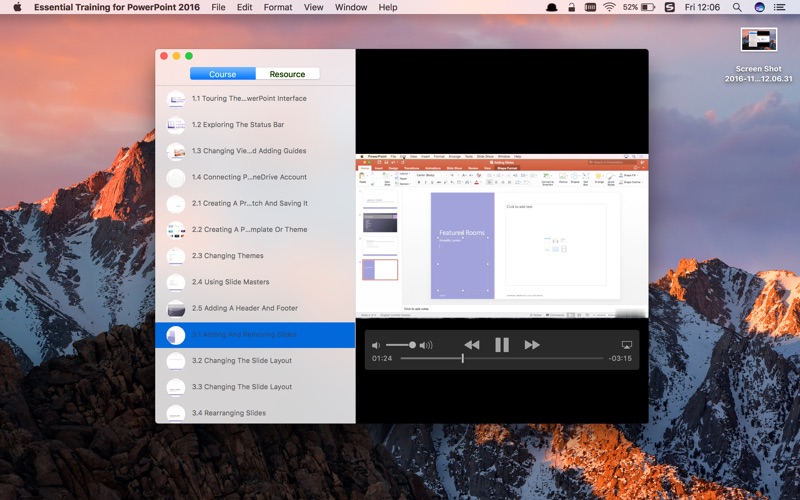Open lesson 3.3 Changing The Slide Layout

(x=255, y=387)
